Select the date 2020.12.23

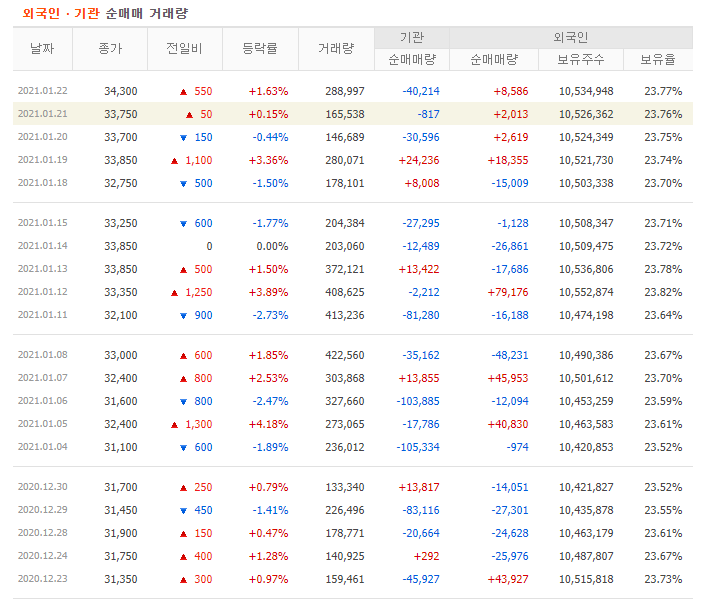pos(42,579)
